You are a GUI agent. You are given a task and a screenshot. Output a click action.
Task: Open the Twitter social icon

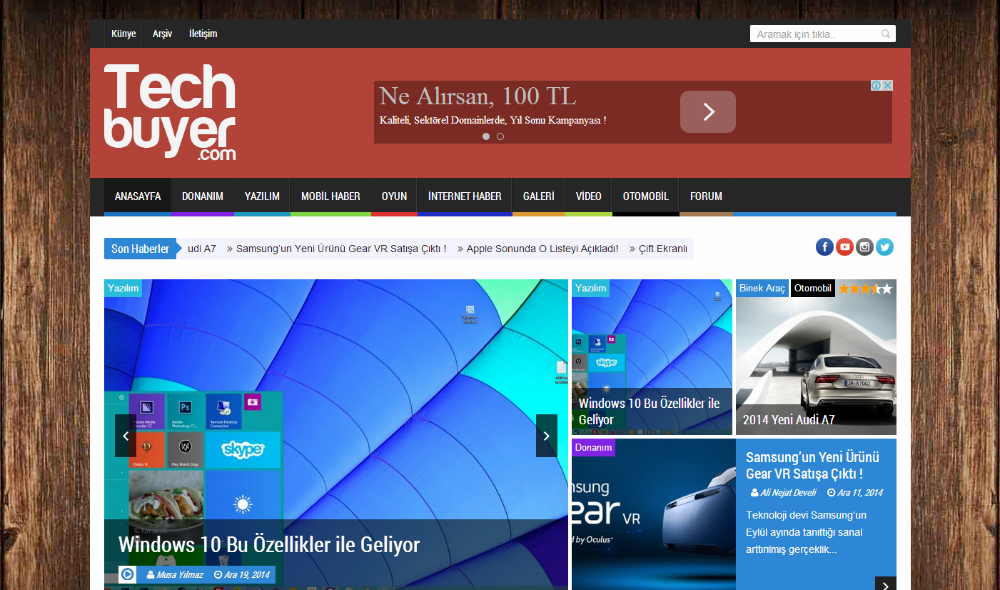click(885, 247)
